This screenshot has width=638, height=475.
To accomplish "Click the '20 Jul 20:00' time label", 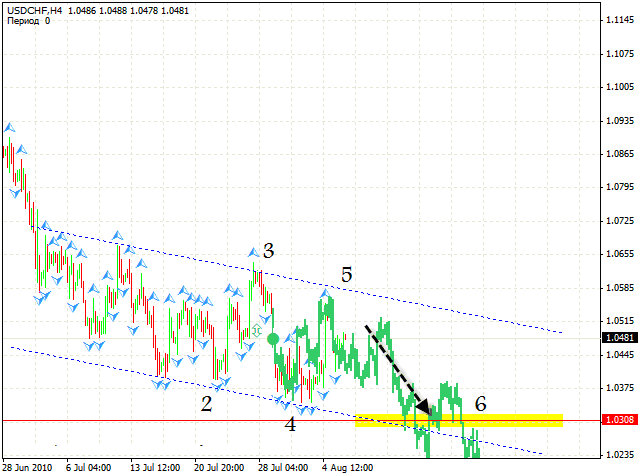I will [219, 468].
